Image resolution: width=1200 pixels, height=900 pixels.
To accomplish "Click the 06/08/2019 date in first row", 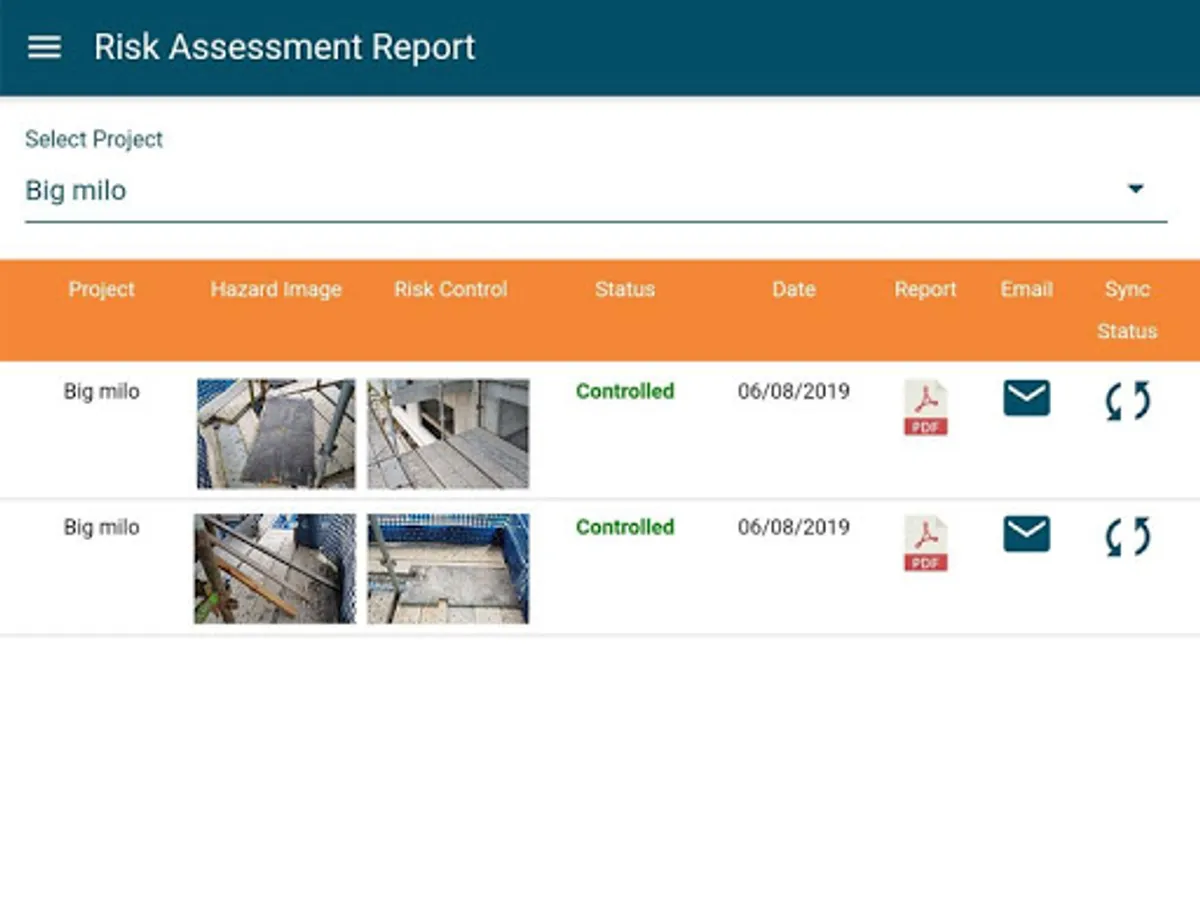I will point(794,391).
